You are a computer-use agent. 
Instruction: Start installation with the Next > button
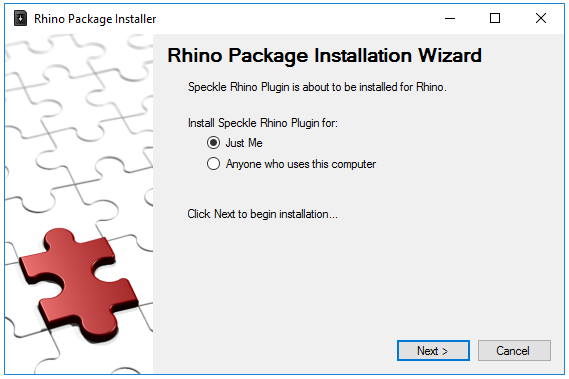(x=433, y=351)
